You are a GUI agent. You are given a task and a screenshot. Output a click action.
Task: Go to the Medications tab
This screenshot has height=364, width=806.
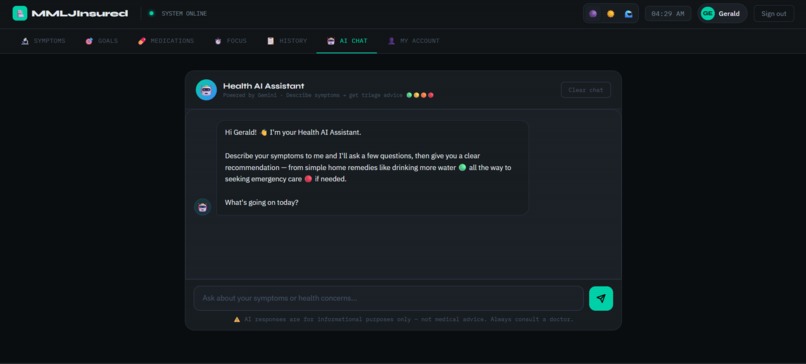[x=166, y=41]
